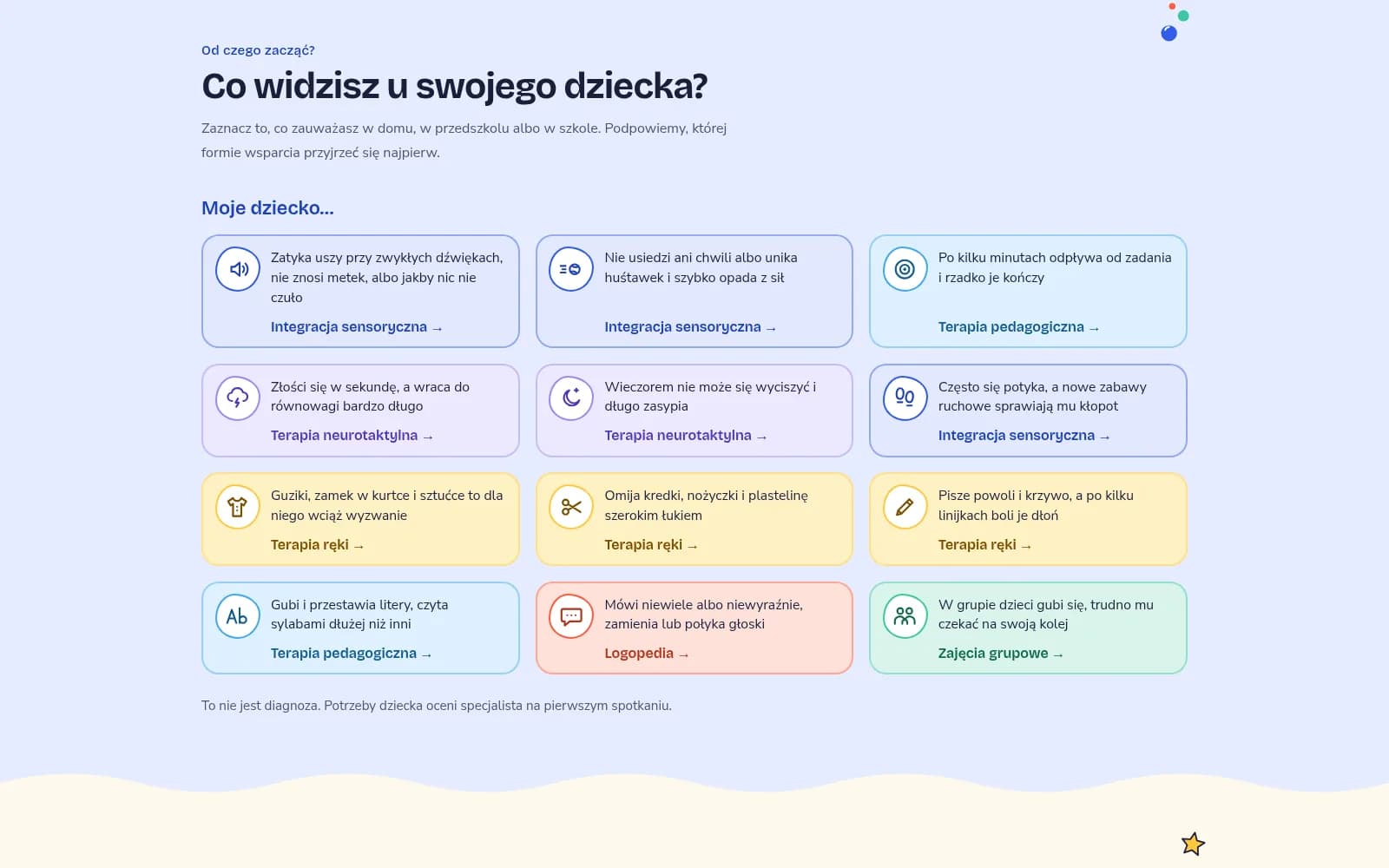Click the motion icon by 'Nie usiedzi' card

[x=571, y=269]
